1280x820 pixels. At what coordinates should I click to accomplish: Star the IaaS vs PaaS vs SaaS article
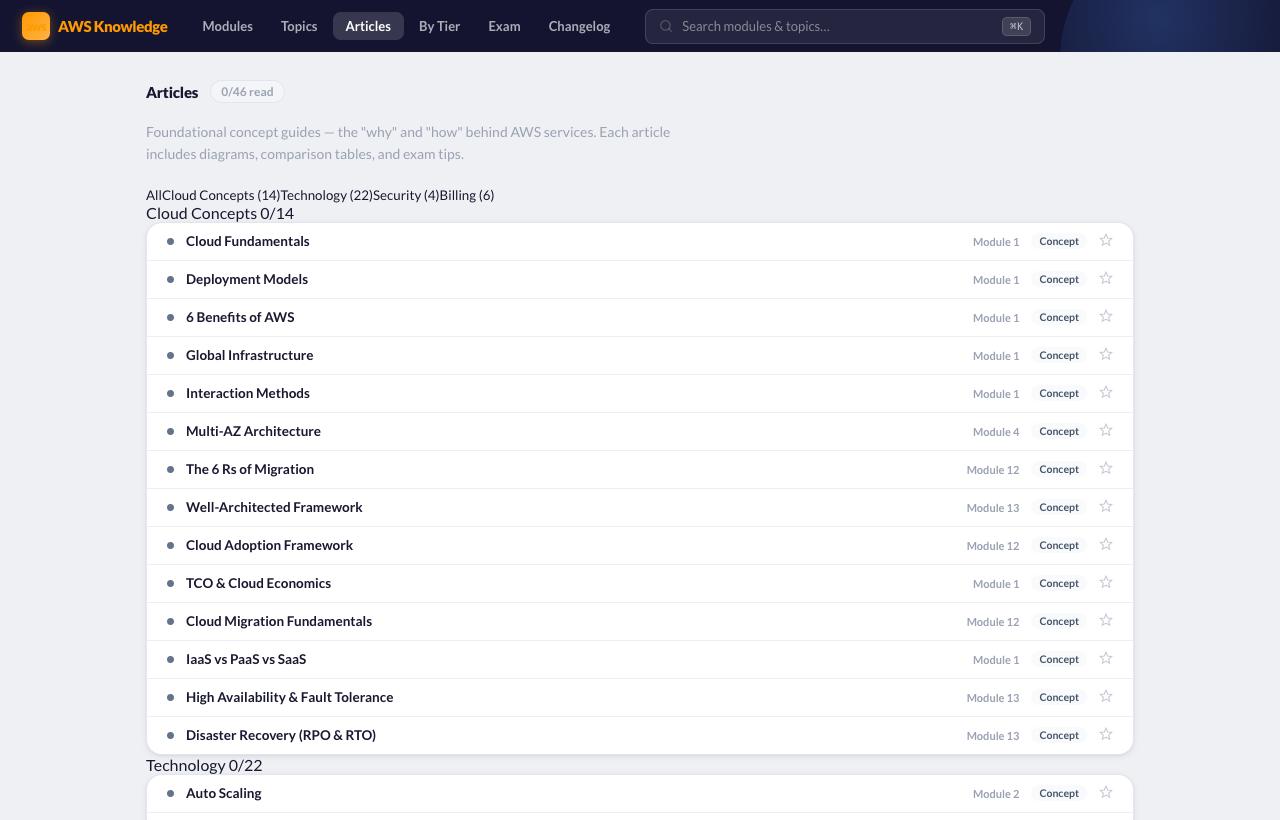point(1106,659)
